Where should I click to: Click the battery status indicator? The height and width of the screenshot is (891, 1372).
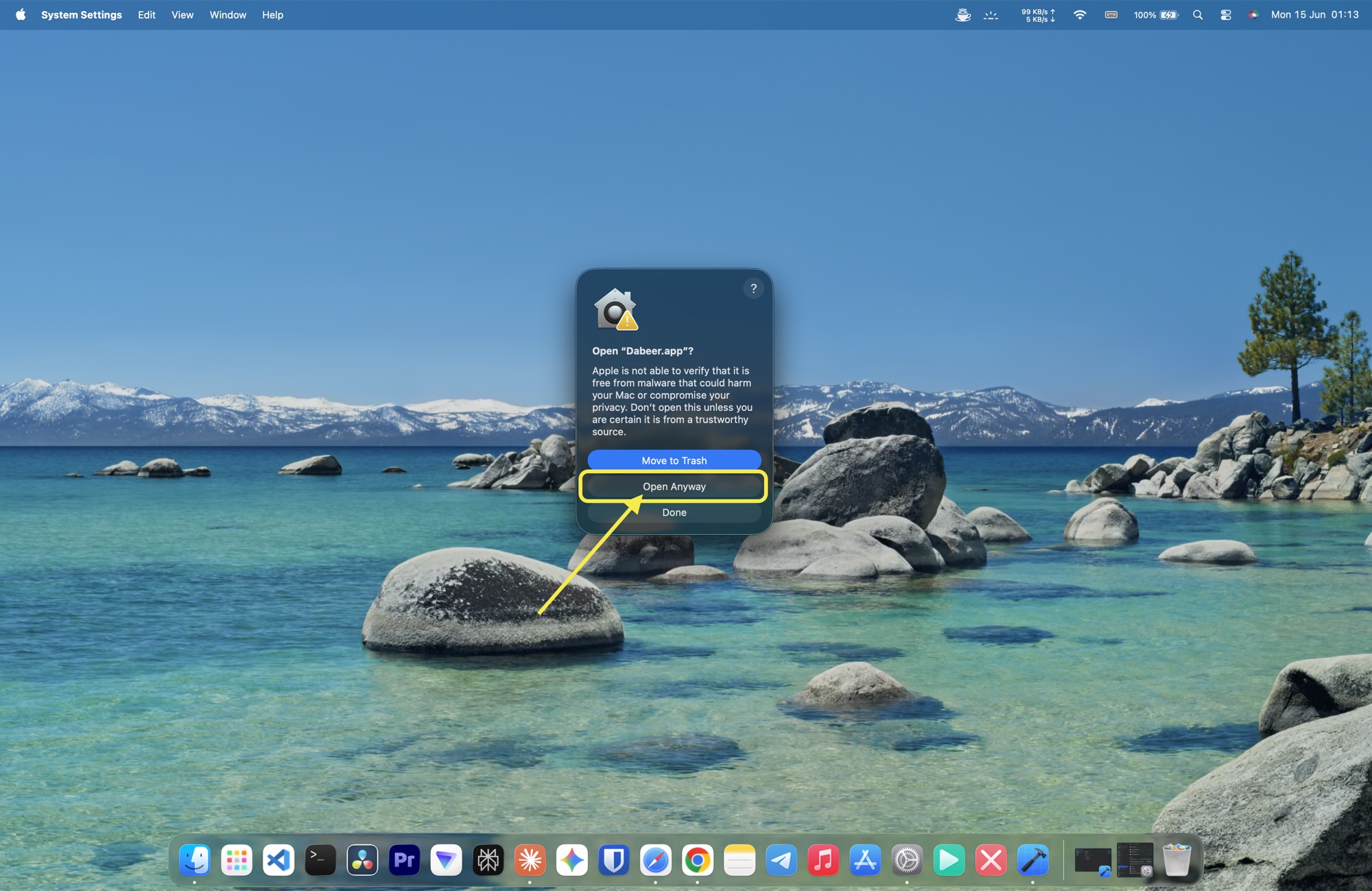coord(1156,14)
